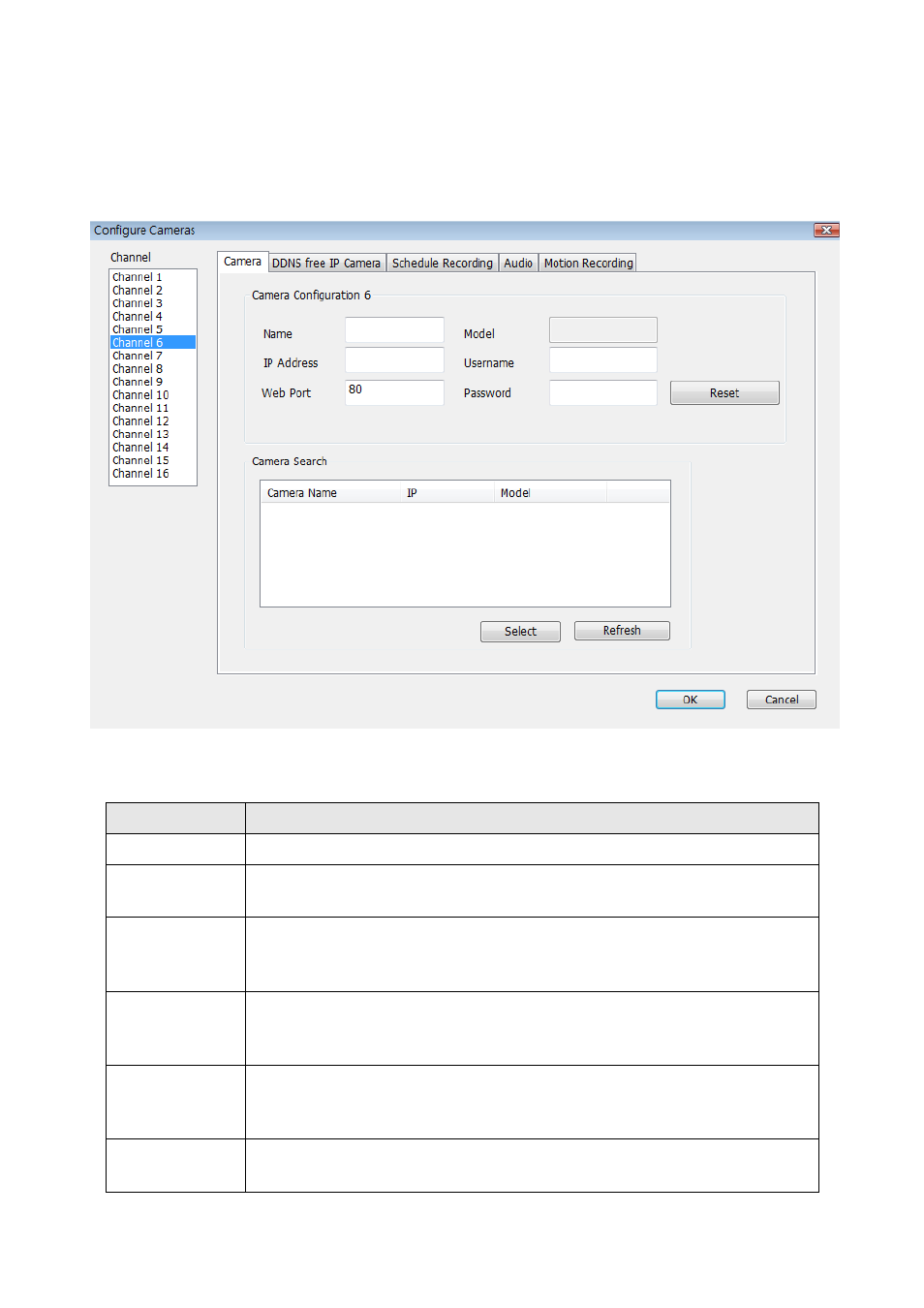This screenshot has height=1308, width=924.
Task: Switch to the Camera tab
Action: tap(242, 262)
